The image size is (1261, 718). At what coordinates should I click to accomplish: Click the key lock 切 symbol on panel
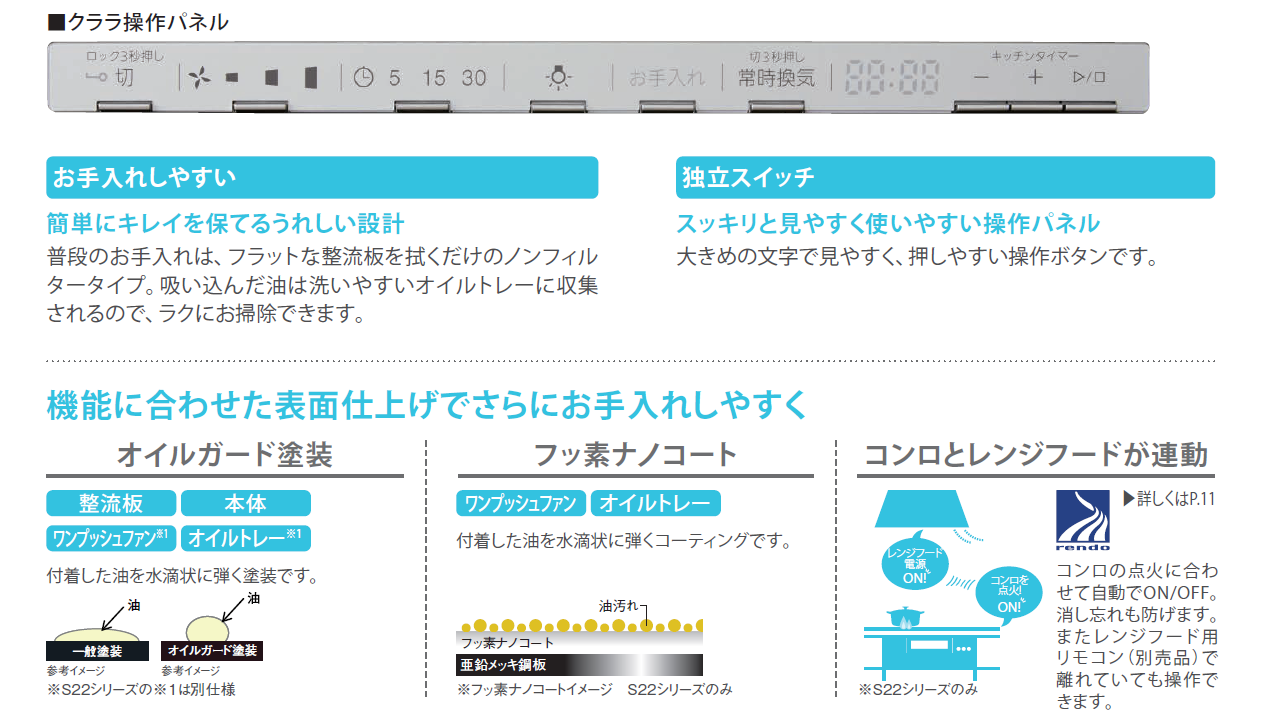110,77
